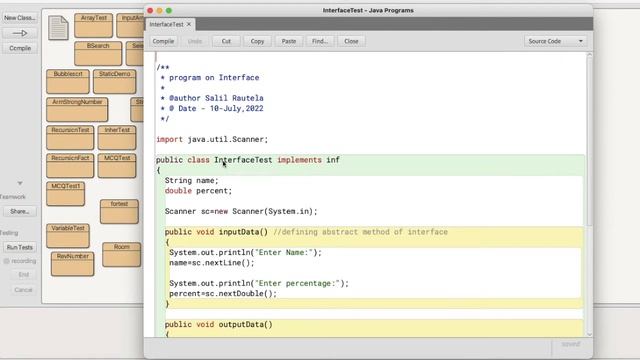
Task: Click the Copy button
Action: [x=257, y=41]
